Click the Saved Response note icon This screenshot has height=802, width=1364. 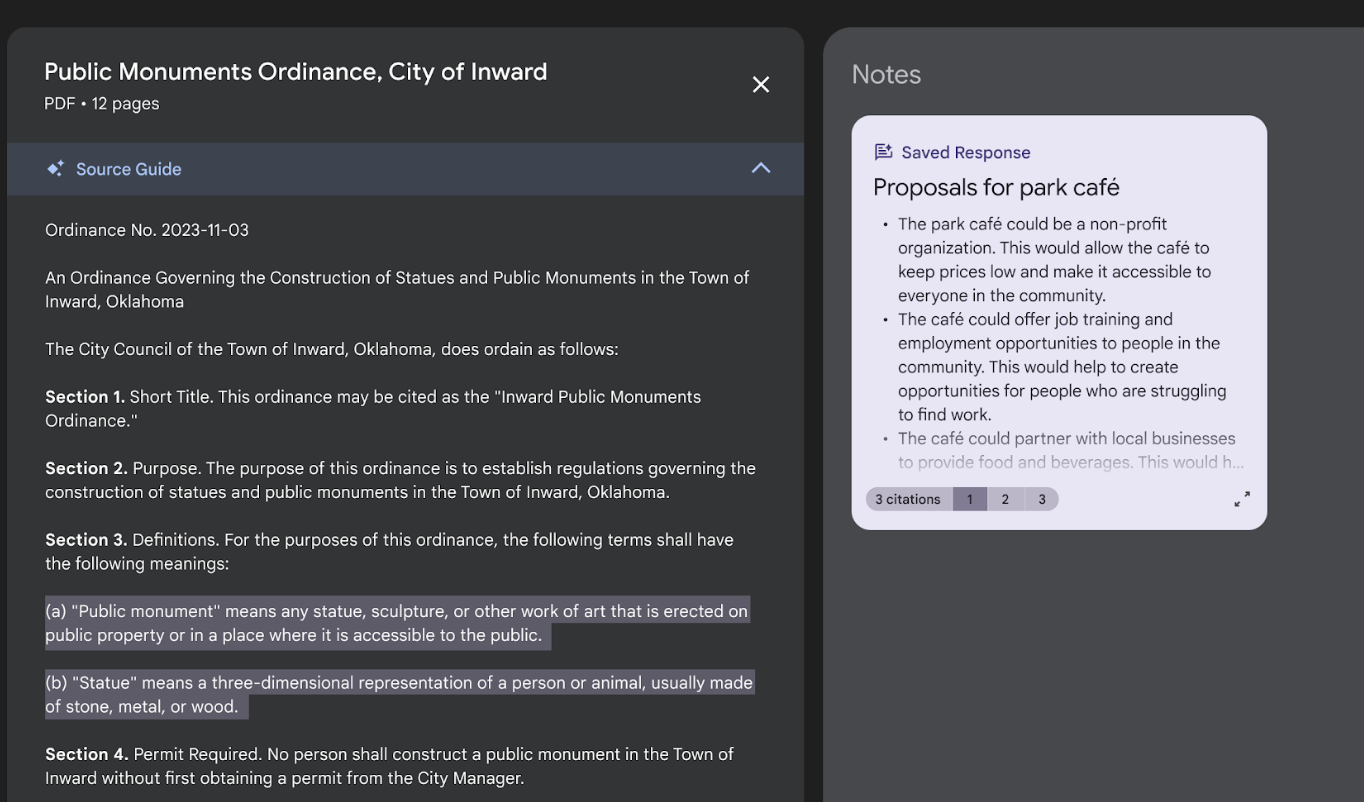pos(883,152)
